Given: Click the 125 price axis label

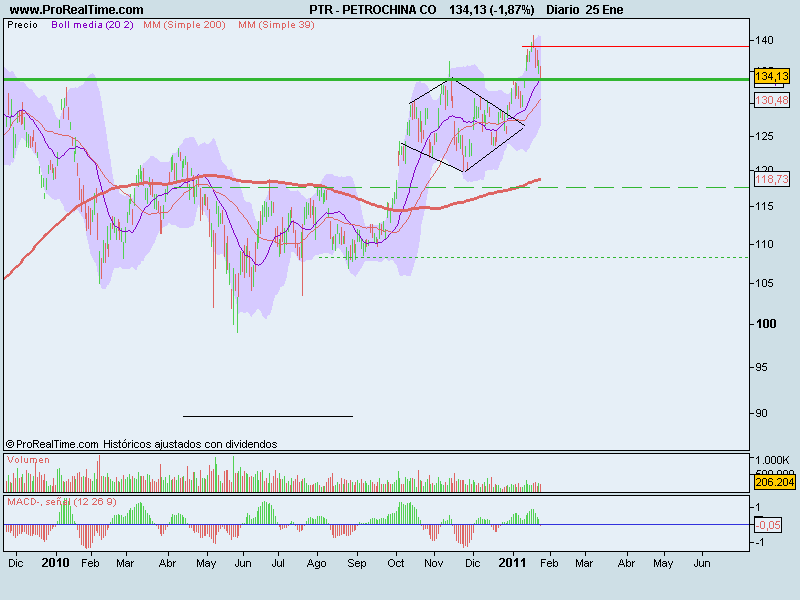Looking at the screenshot, I should (764, 136).
